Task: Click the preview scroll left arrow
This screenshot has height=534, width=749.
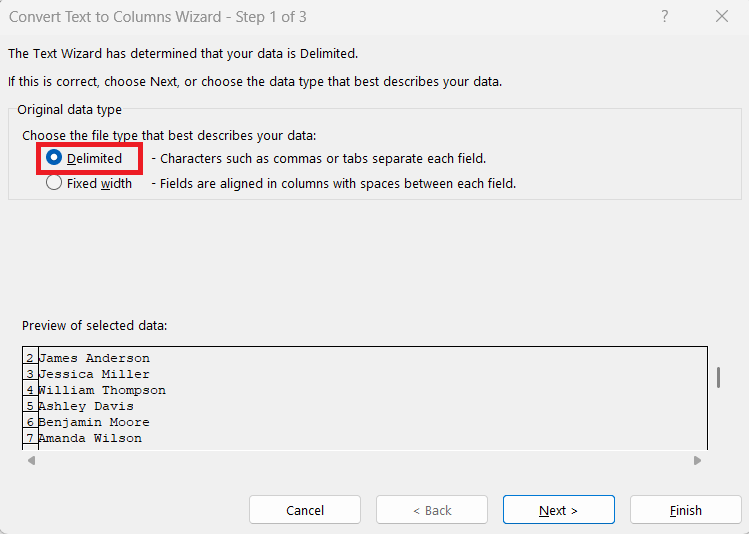Action: tap(32, 460)
